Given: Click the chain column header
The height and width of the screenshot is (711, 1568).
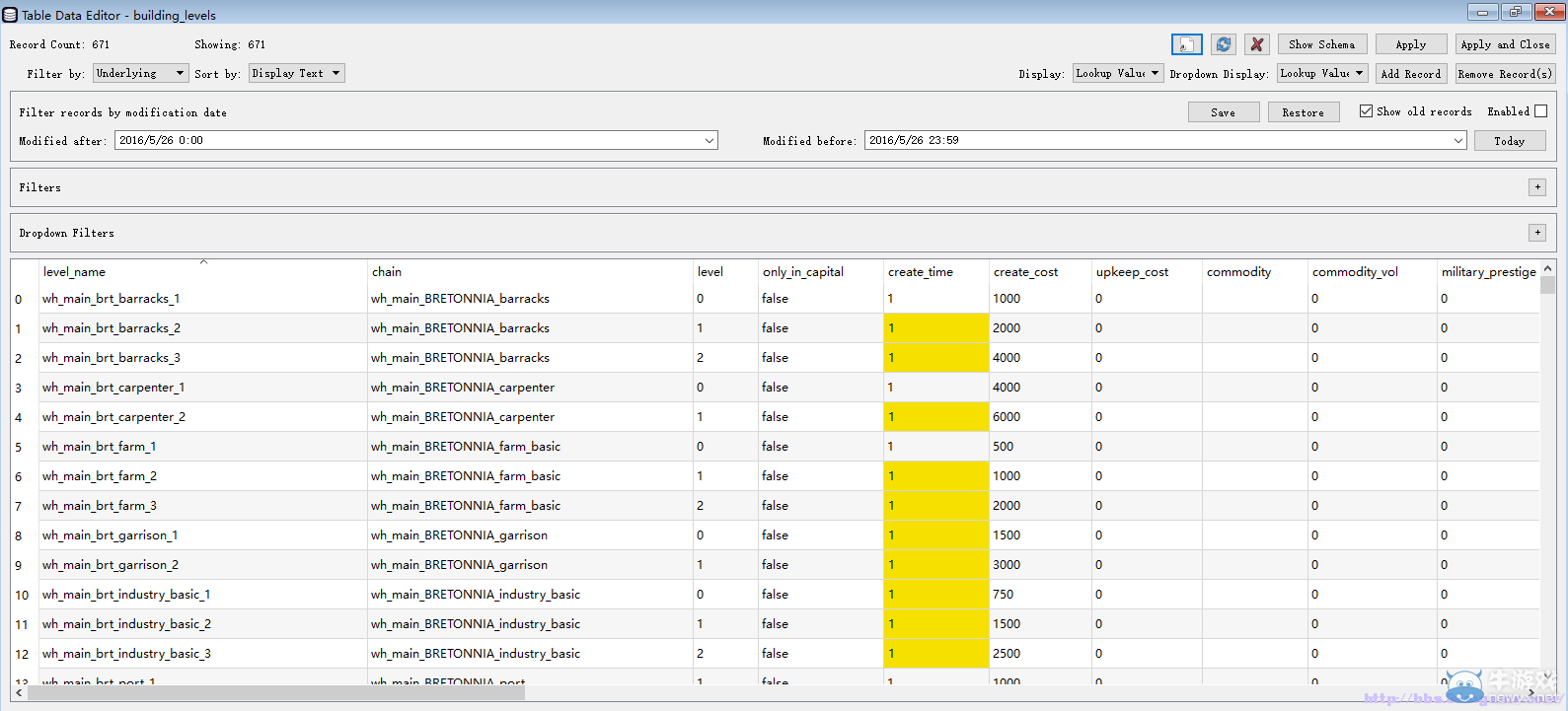Looking at the screenshot, I should click(530, 272).
